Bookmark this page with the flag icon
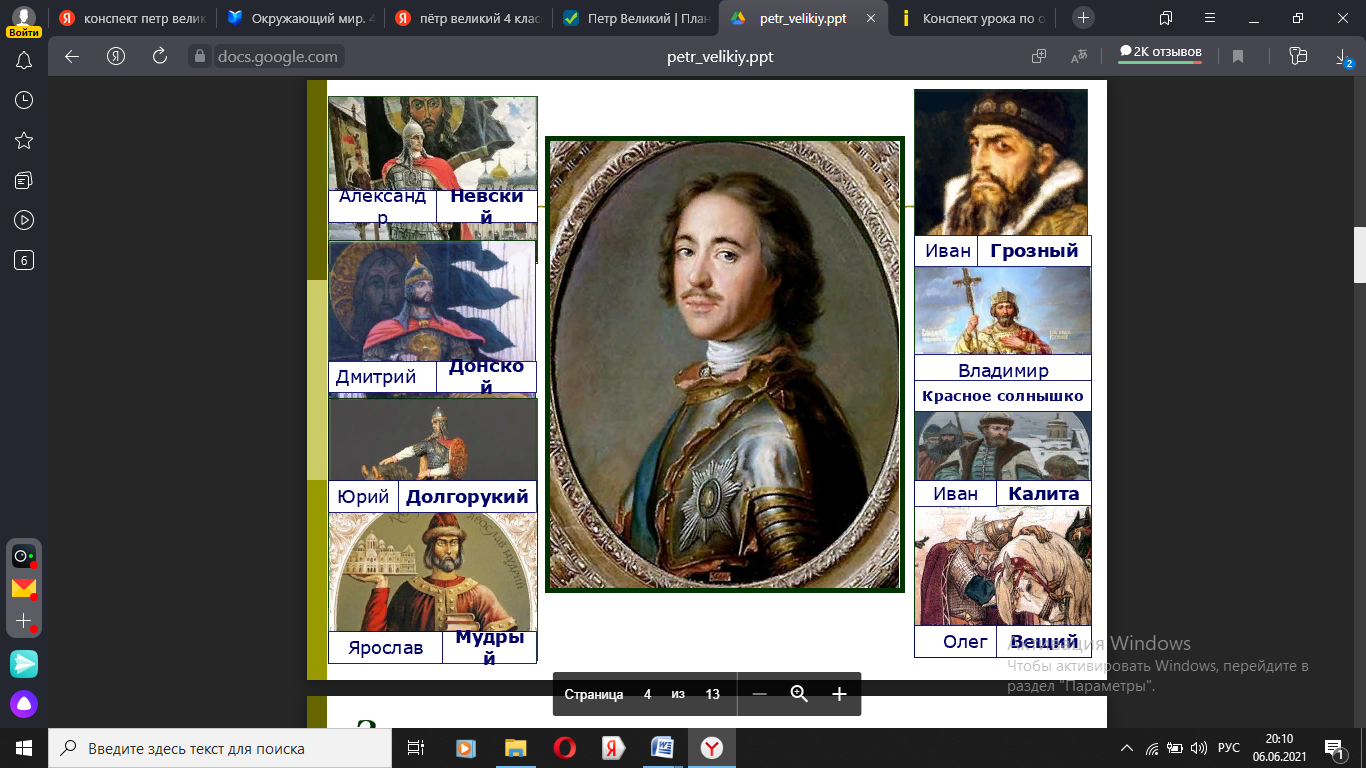This screenshot has height=768, width=1366. pyautogui.click(x=1238, y=57)
